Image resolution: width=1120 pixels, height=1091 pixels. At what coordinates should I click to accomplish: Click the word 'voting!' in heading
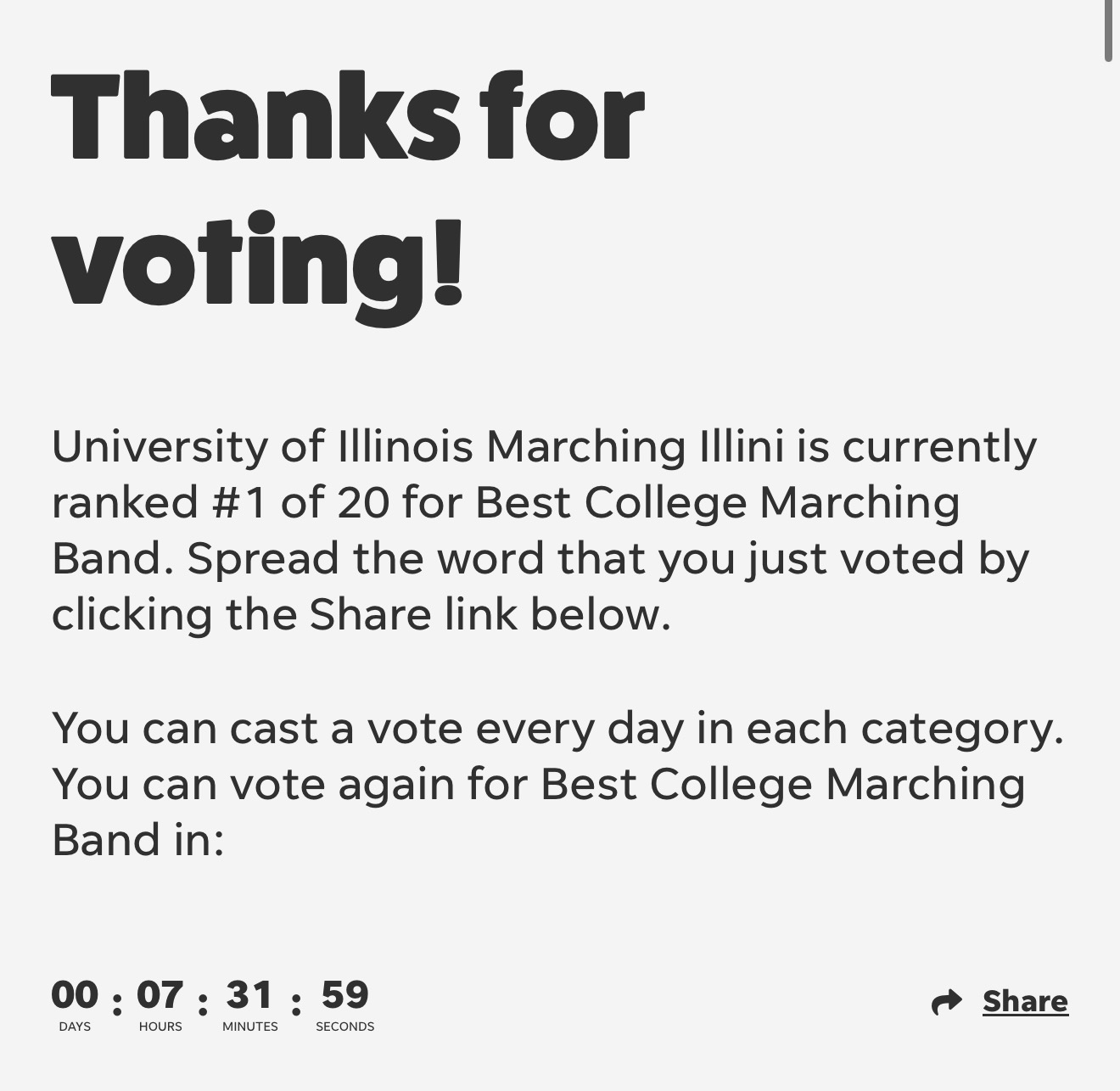click(259, 265)
